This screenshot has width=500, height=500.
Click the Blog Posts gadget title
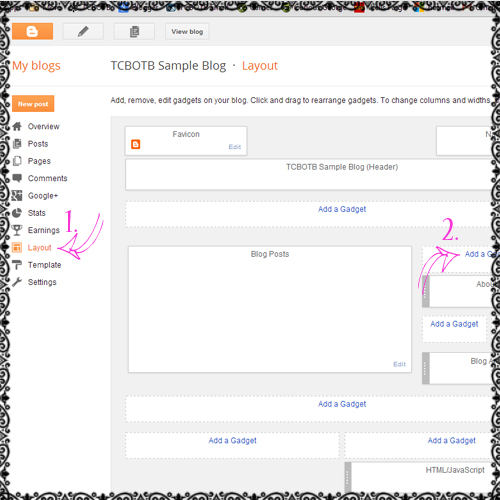[270, 254]
